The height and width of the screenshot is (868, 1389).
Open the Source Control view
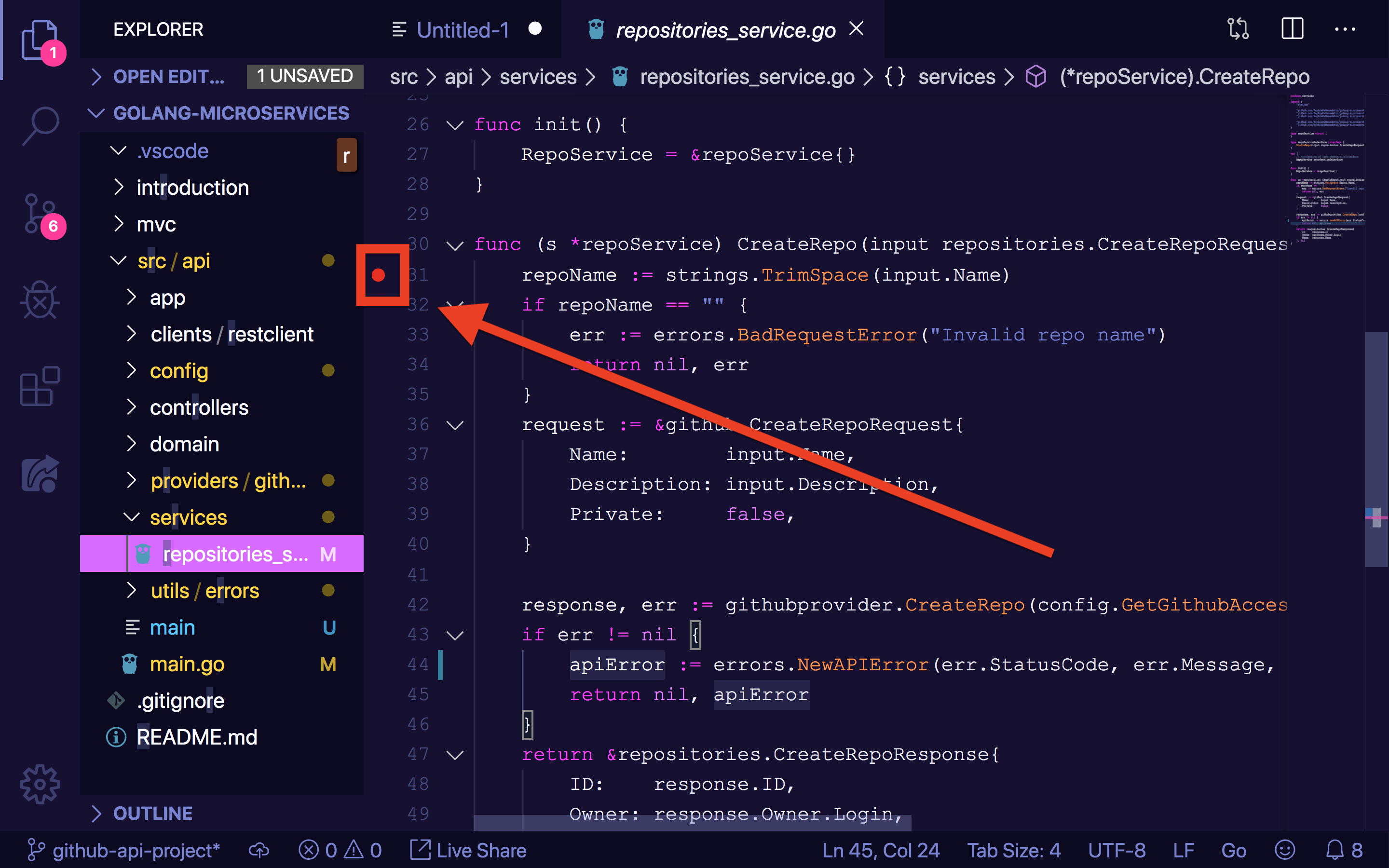pyautogui.click(x=39, y=214)
